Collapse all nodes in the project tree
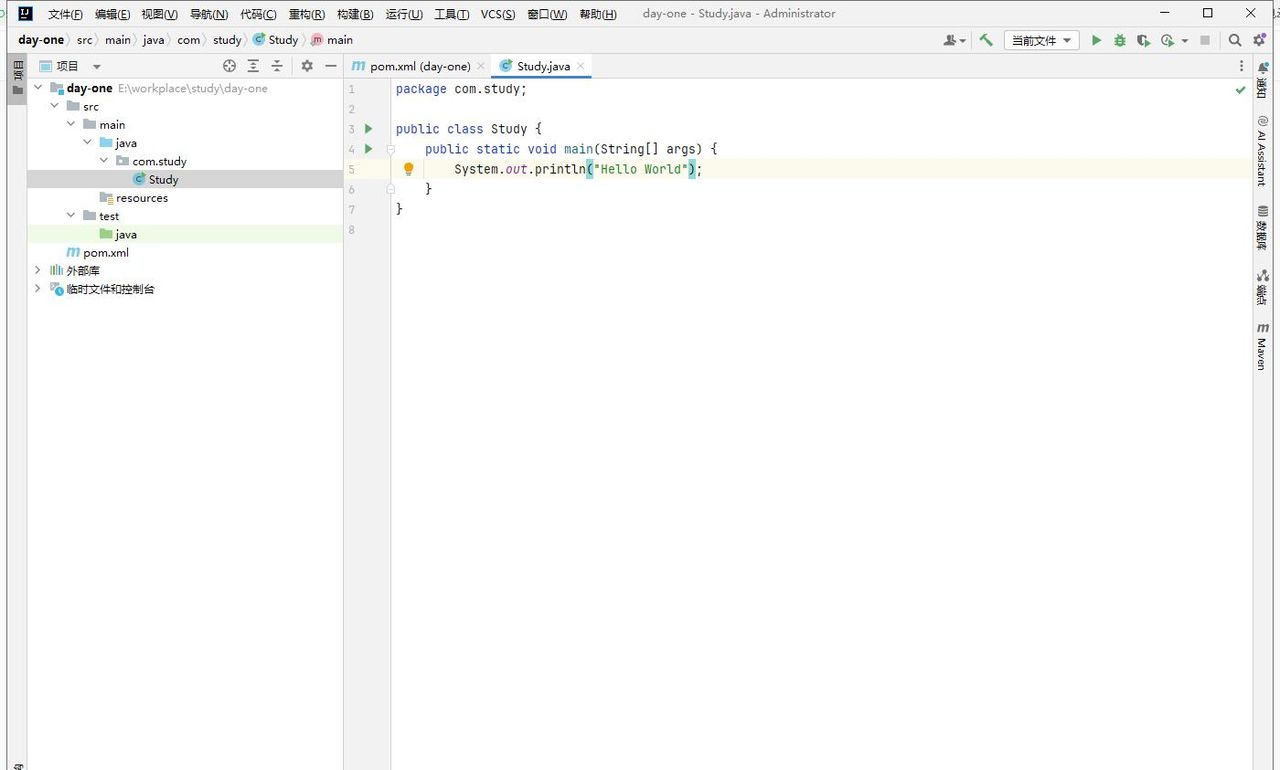1280x770 pixels. point(277,66)
